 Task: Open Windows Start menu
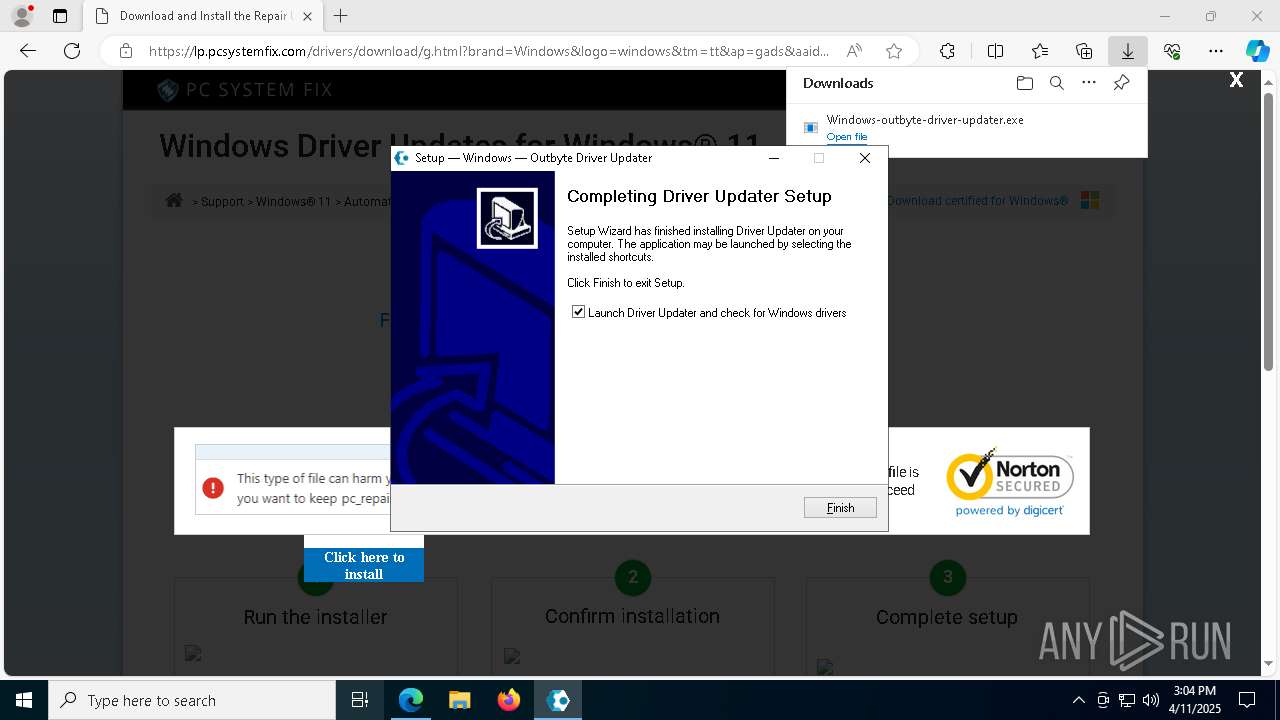tap(24, 700)
